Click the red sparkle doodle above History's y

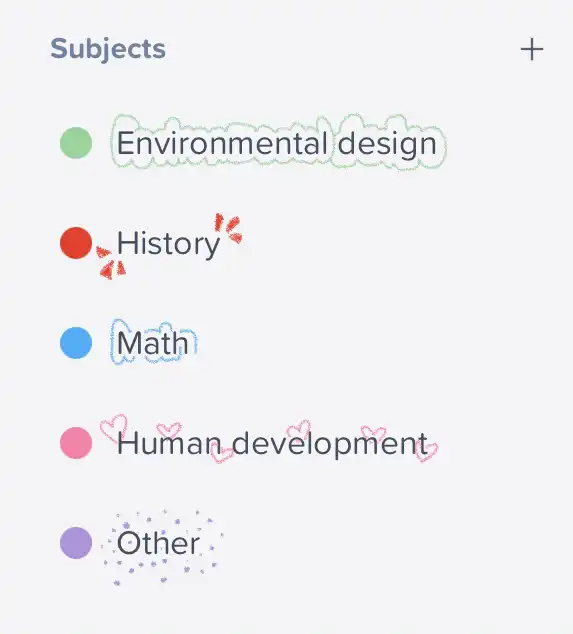(228, 228)
